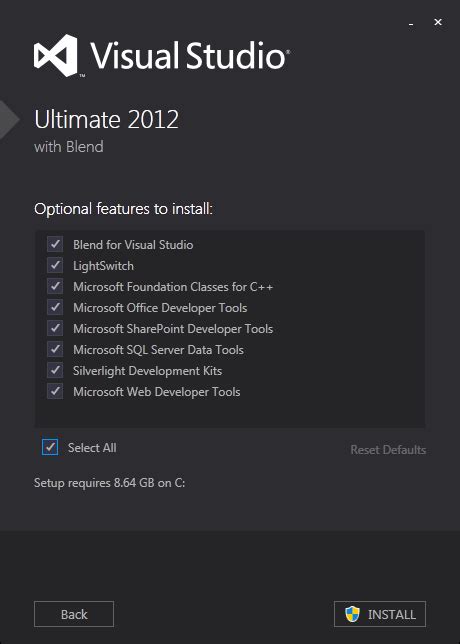Click the 'Blend for Visual Studio' label
Screen dimensions: 460x644
[133, 245]
